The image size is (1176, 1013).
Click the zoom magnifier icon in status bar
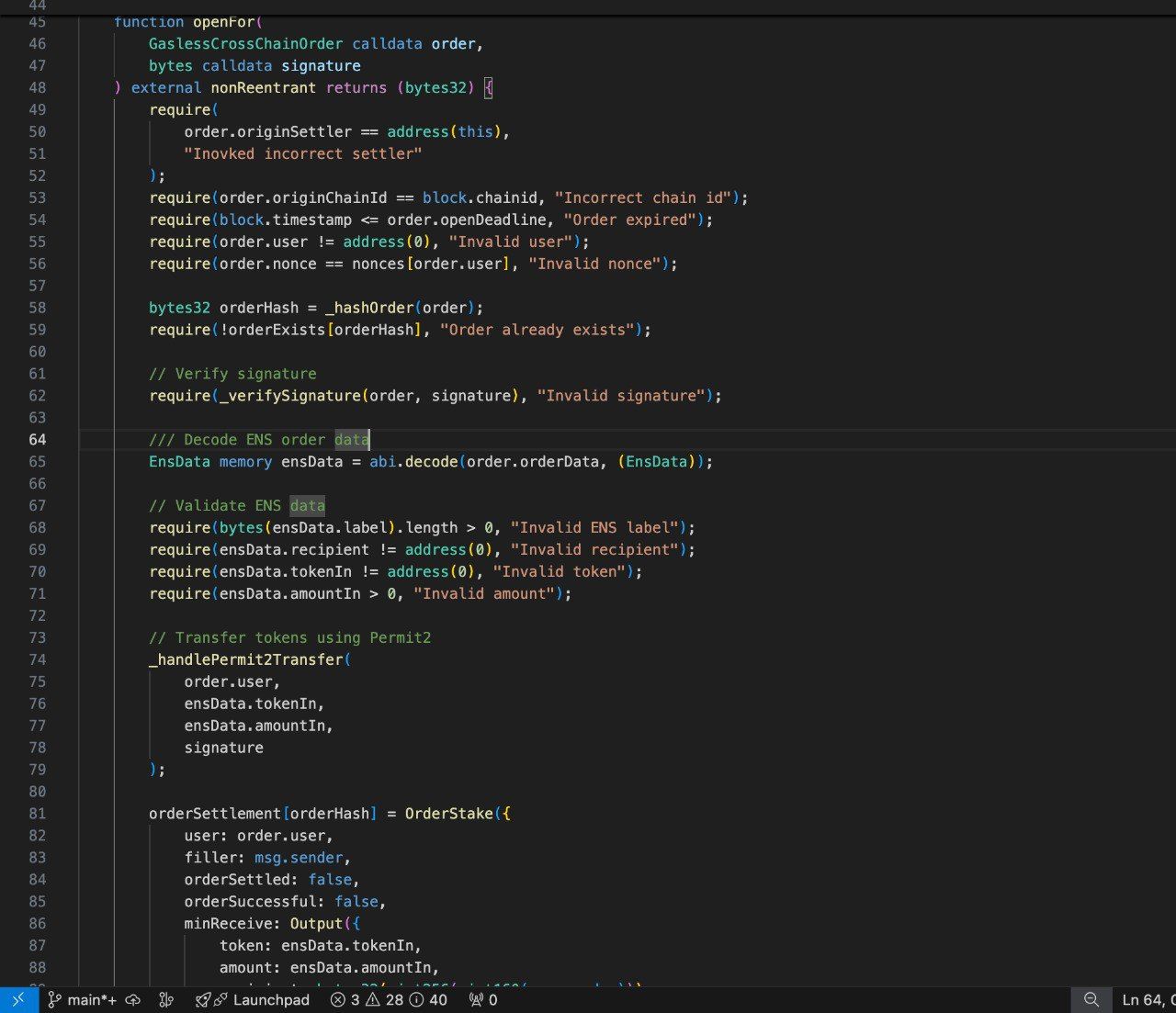click(1091, 1000)
